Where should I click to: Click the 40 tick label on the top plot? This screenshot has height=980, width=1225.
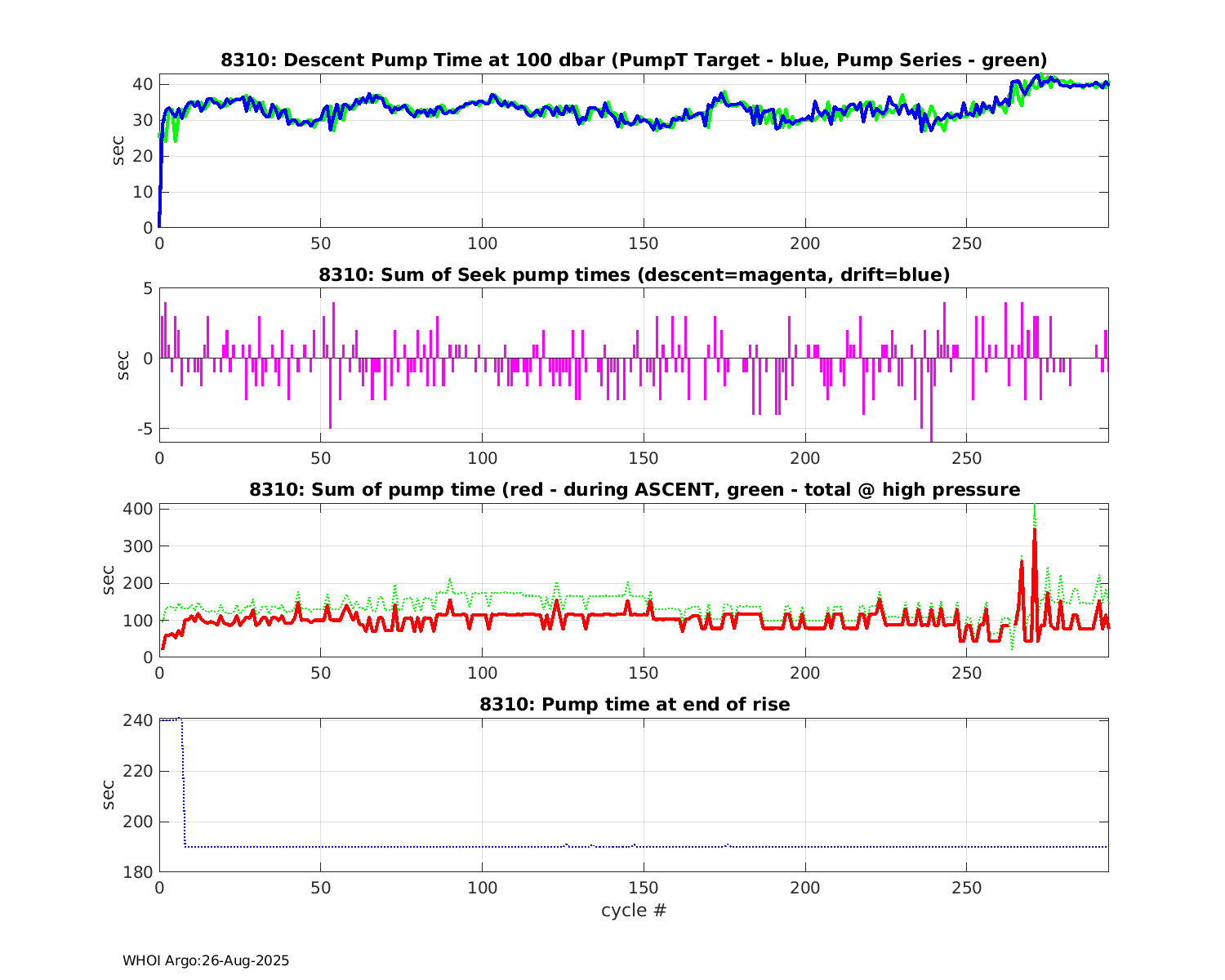[143, 84]
